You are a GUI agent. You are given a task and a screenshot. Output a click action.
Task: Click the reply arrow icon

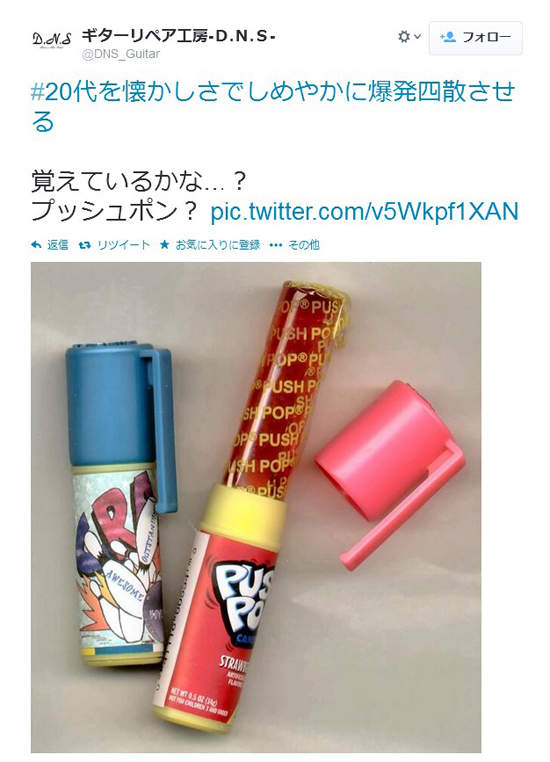tap(36, 245)
